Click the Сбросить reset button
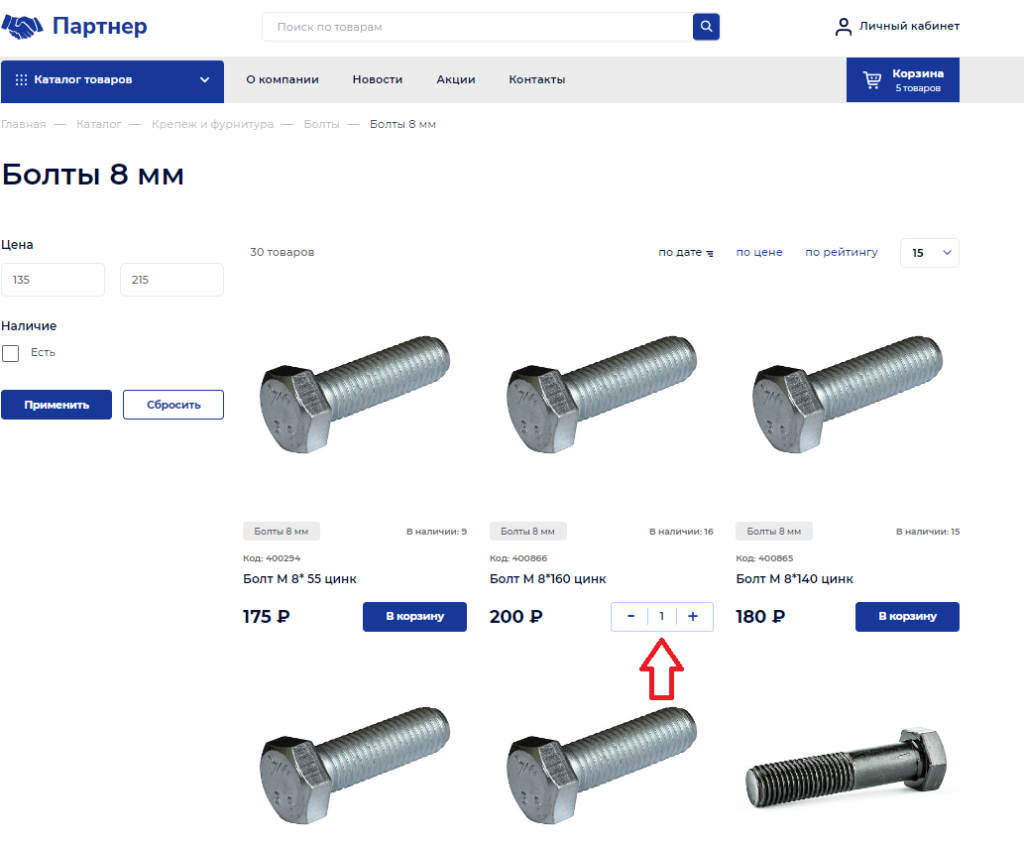 [173, 405]
